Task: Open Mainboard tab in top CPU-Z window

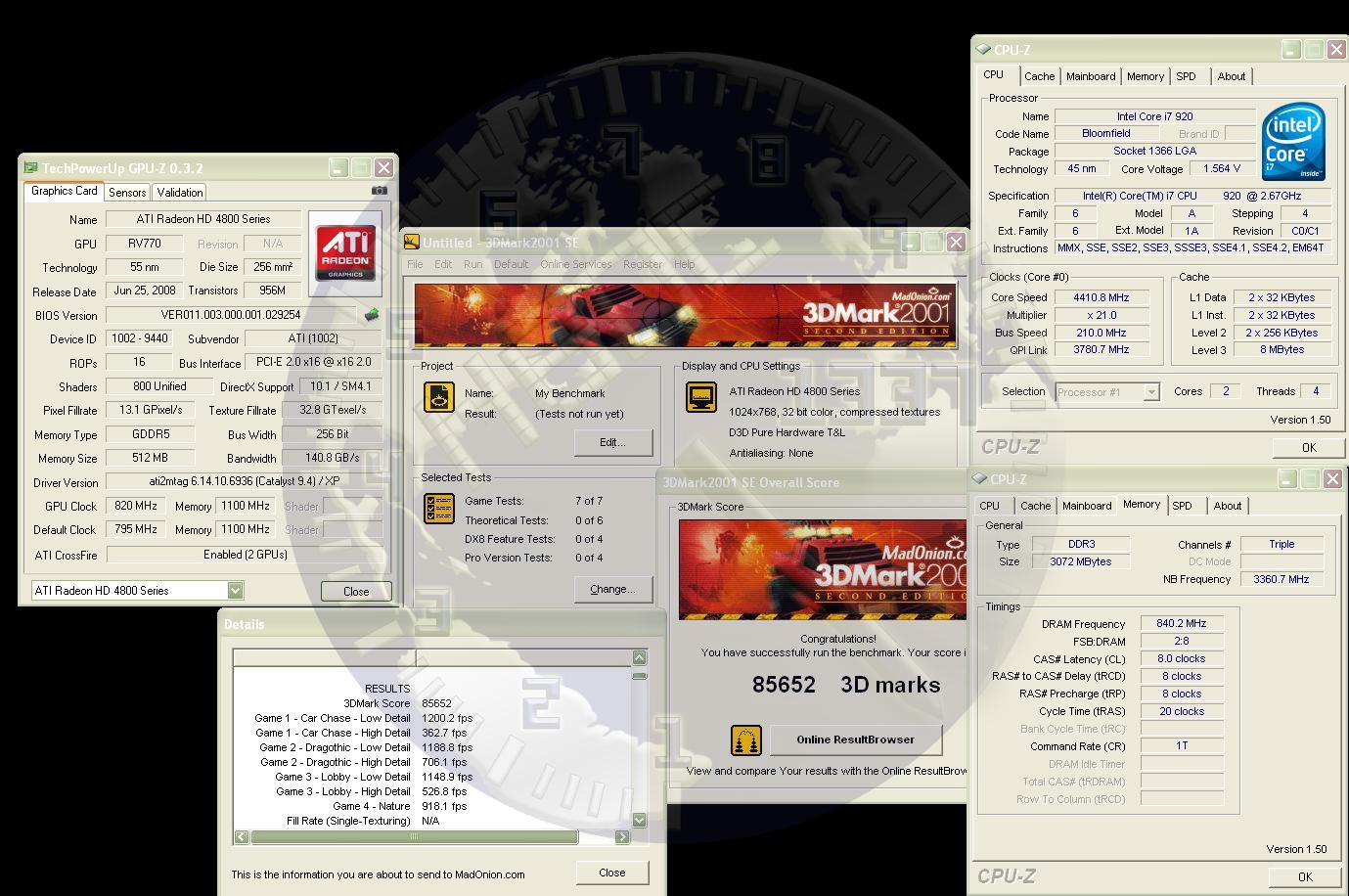Action: (x=1091, y=76)
